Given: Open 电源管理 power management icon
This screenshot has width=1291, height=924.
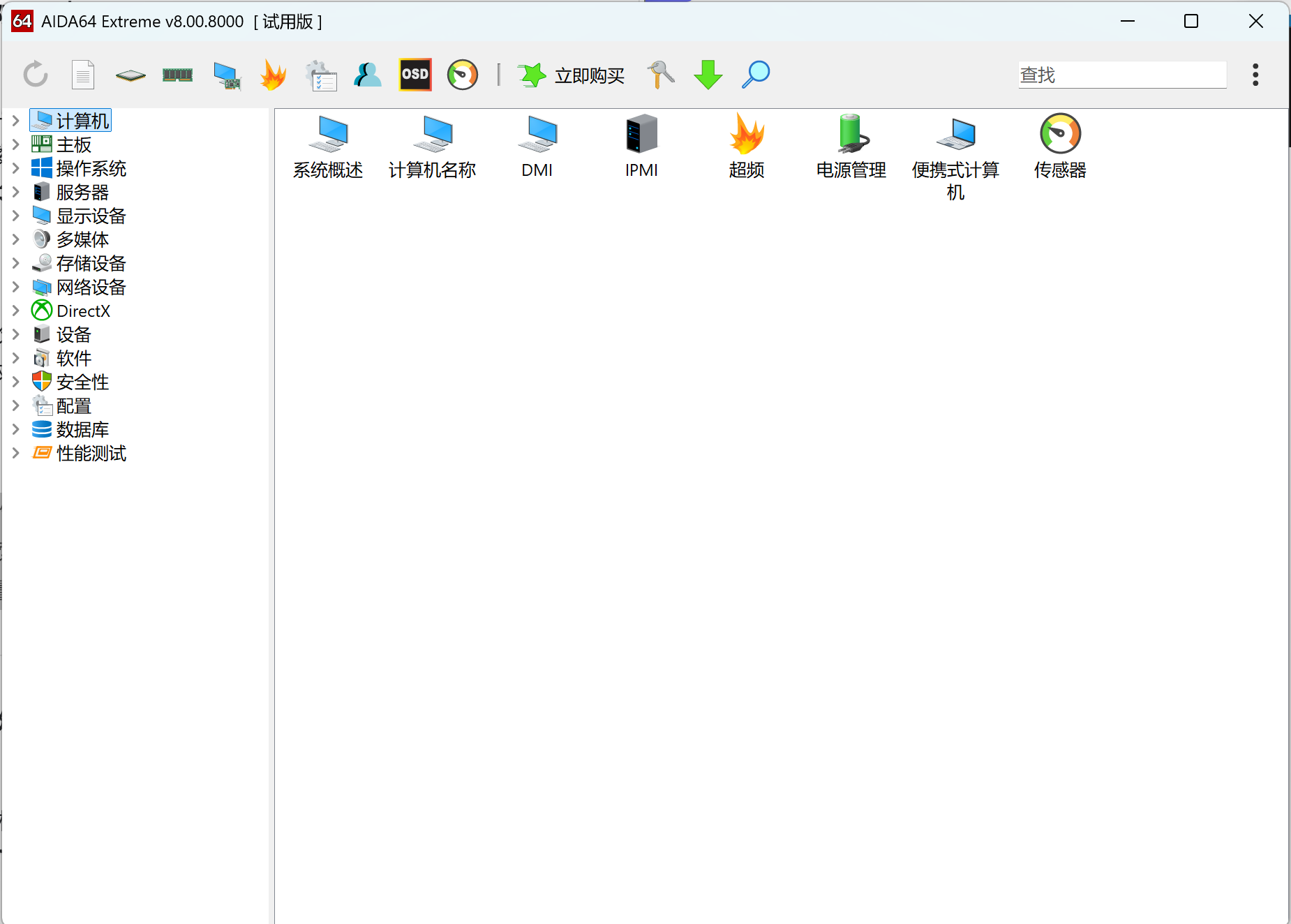Looking at the screenshot, I should (x=851, y=147).
